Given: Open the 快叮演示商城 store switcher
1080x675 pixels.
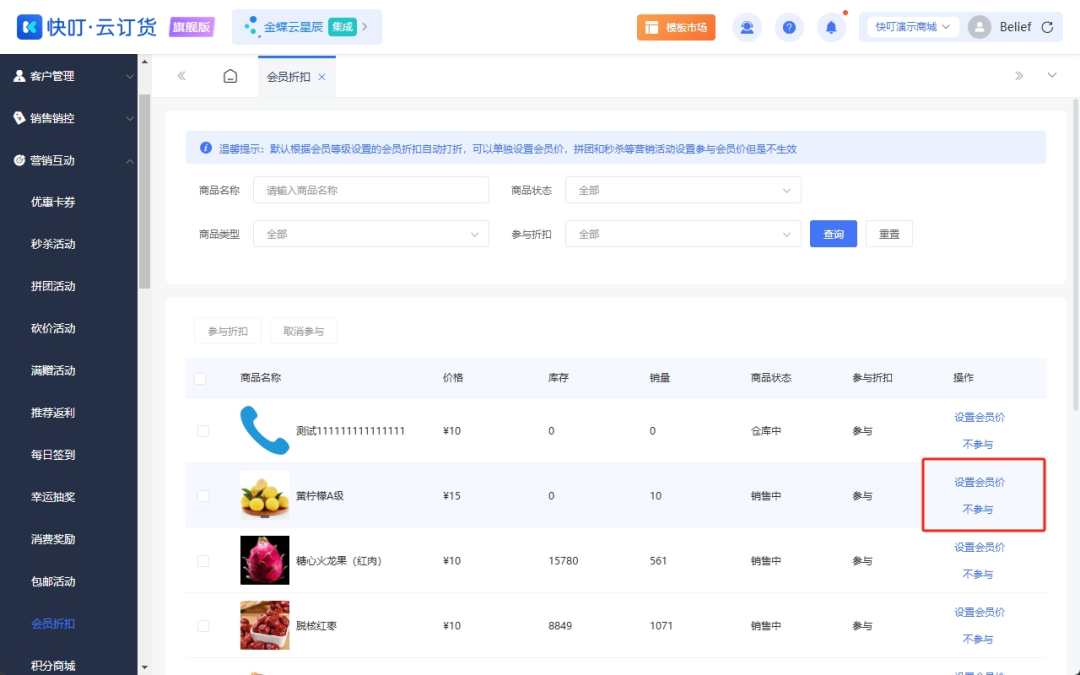Looking at the screenshot, I should (910, 27).
